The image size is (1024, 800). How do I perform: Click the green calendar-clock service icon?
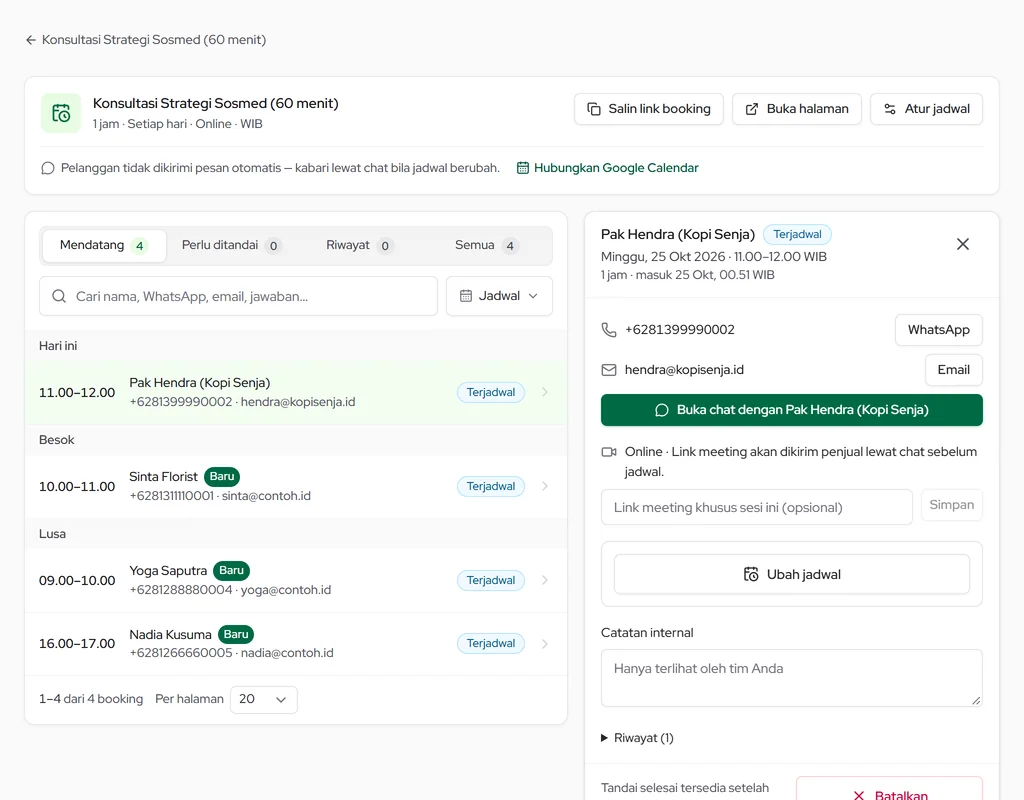pos(61,113)
